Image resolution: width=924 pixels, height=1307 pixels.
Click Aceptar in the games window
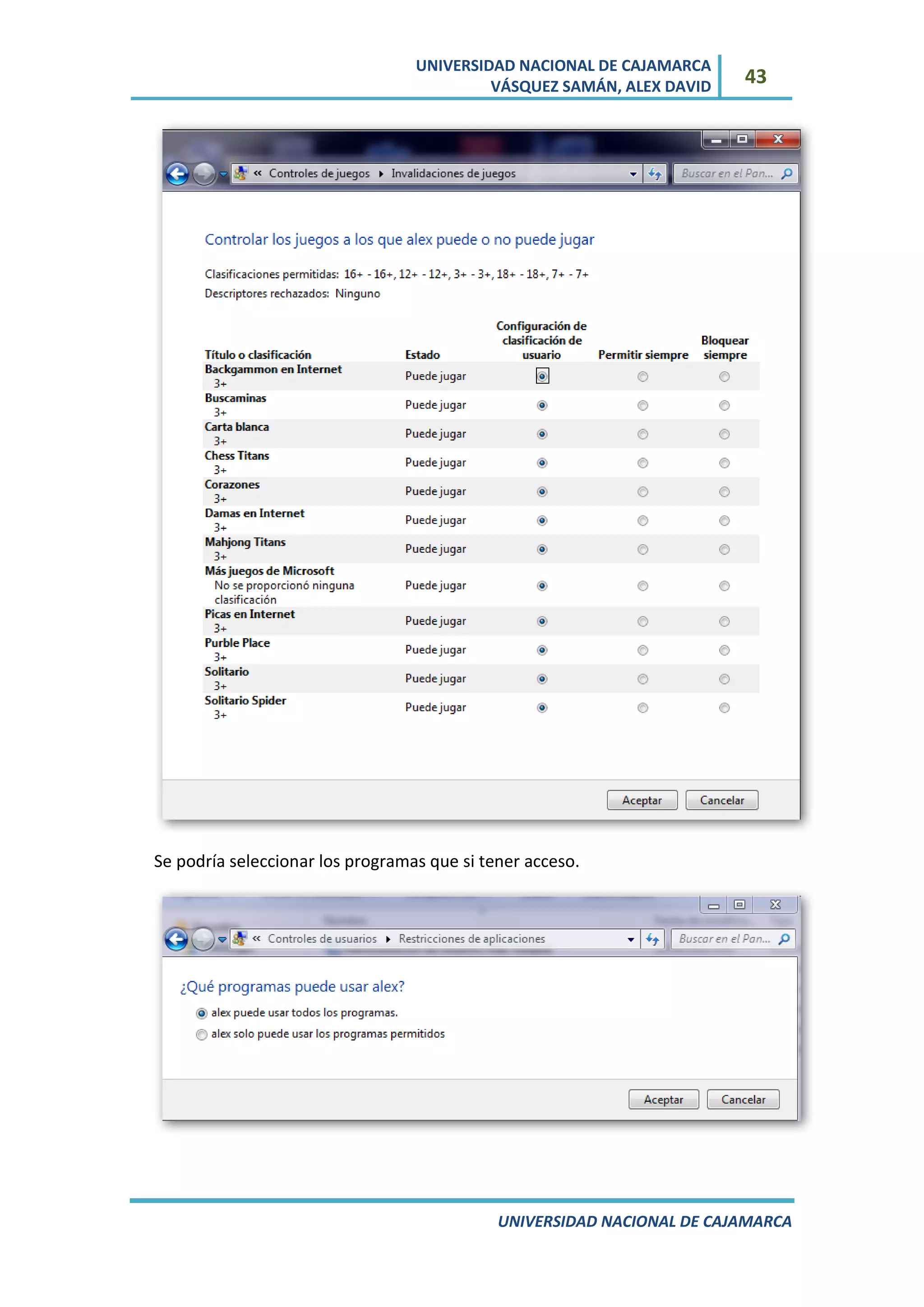[x=642, y=800]
